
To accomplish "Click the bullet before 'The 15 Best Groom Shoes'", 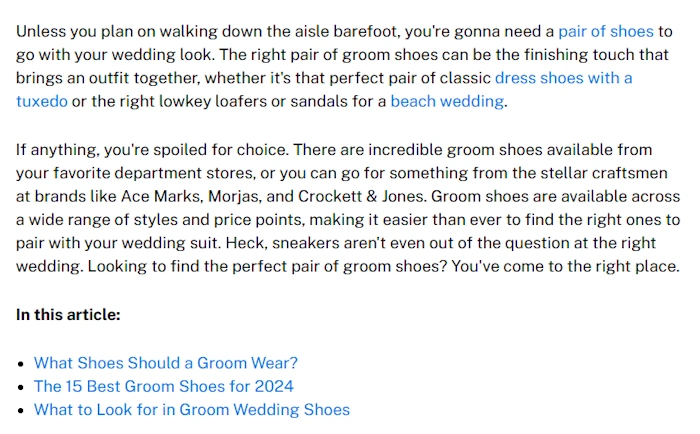I will tap(21, 387).
